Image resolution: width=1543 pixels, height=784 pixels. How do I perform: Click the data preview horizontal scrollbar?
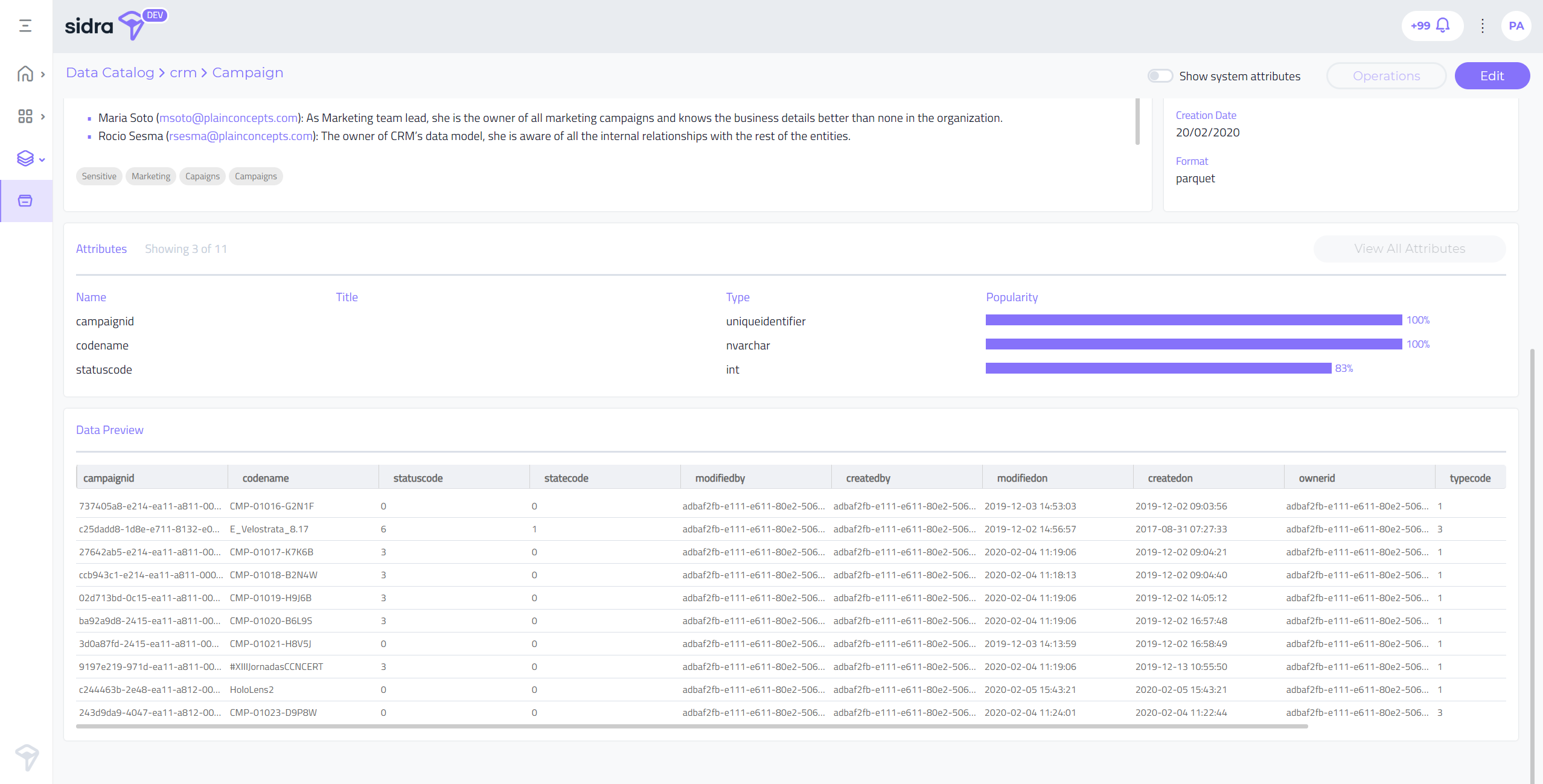[x=691, y=727]
